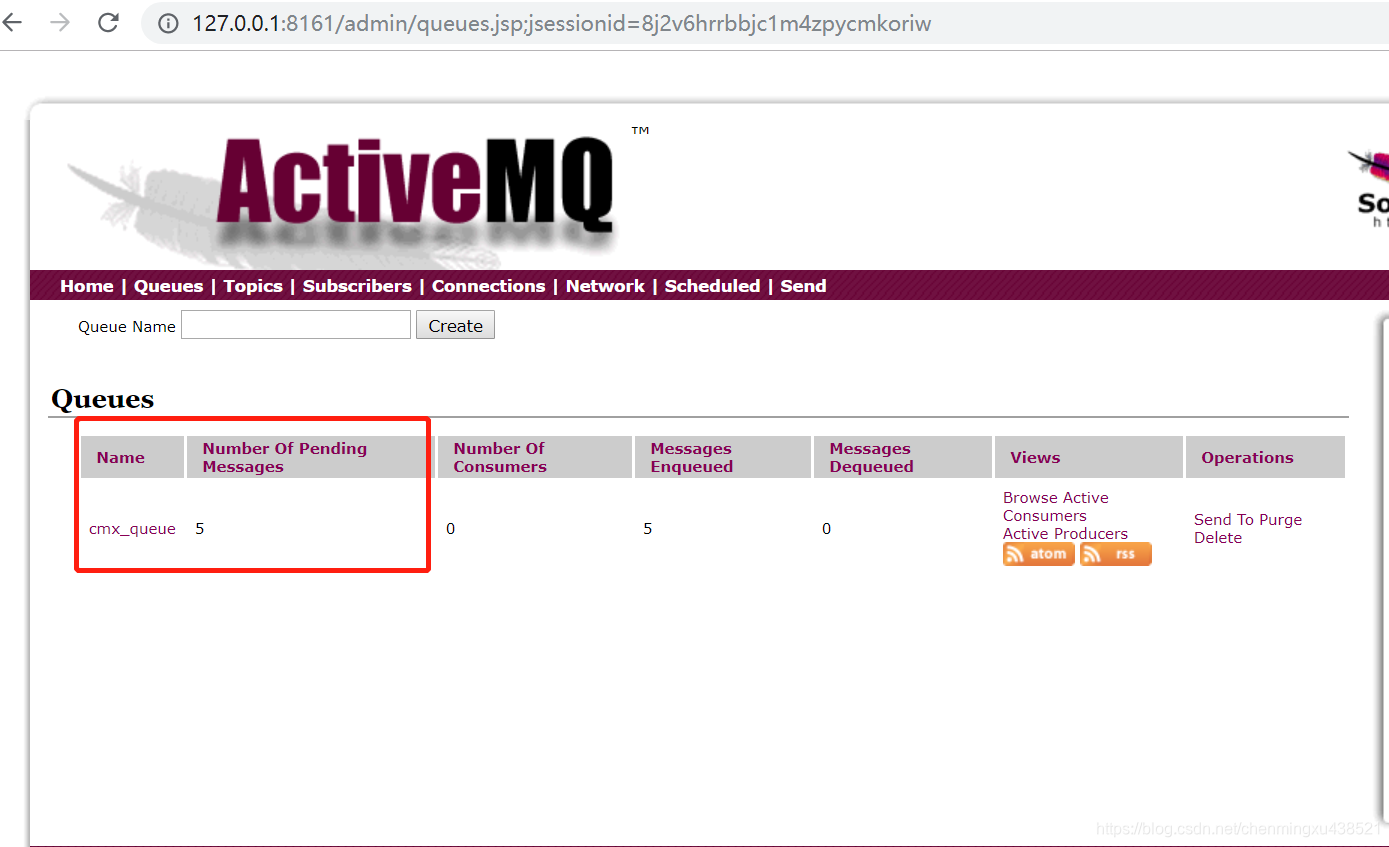The height and width of the screenshot is (847, 1389).
Task: Click the Messages Enqueued value 5
Action: pos(648,529)
